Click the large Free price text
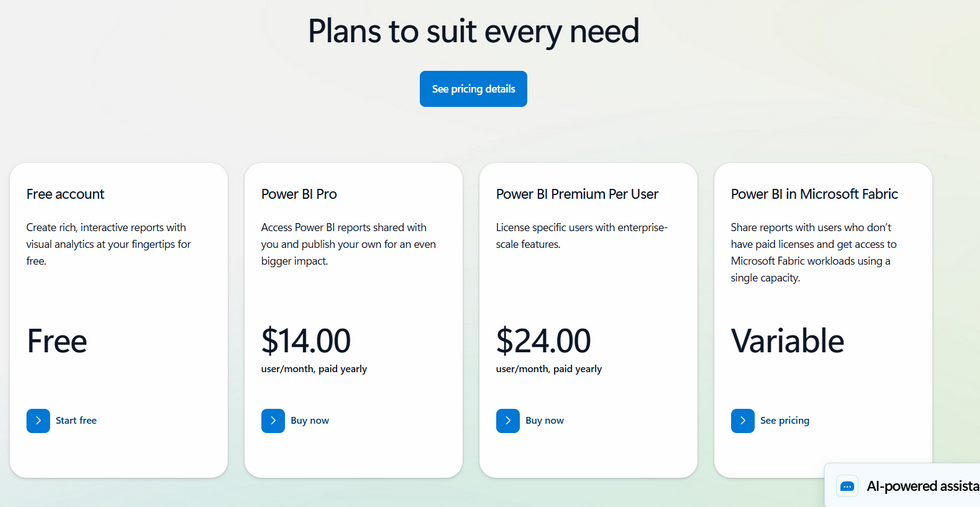 click(x=57, y=341)
